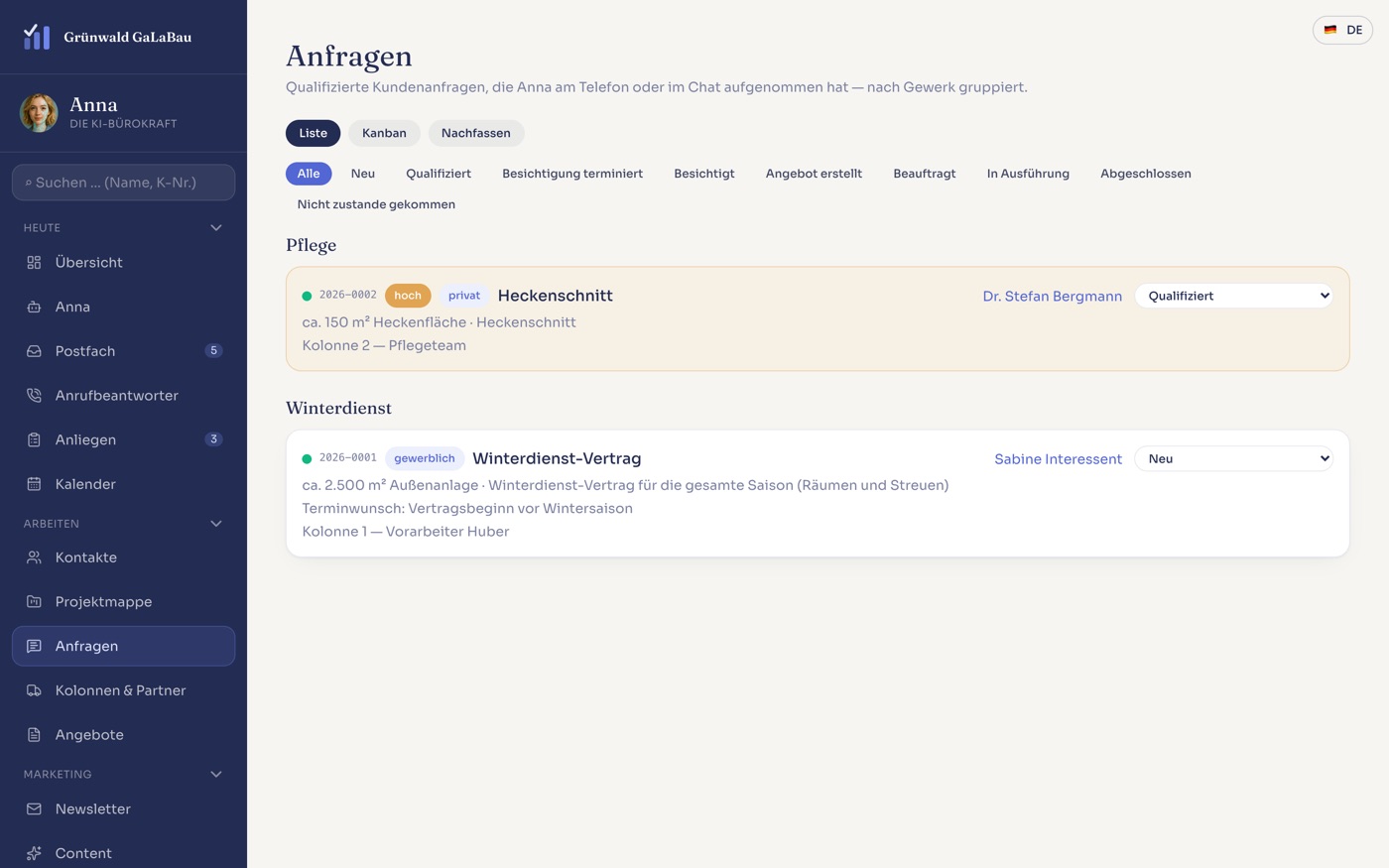Click the Kolonnen & Partner truck icon

pos(34,690)
